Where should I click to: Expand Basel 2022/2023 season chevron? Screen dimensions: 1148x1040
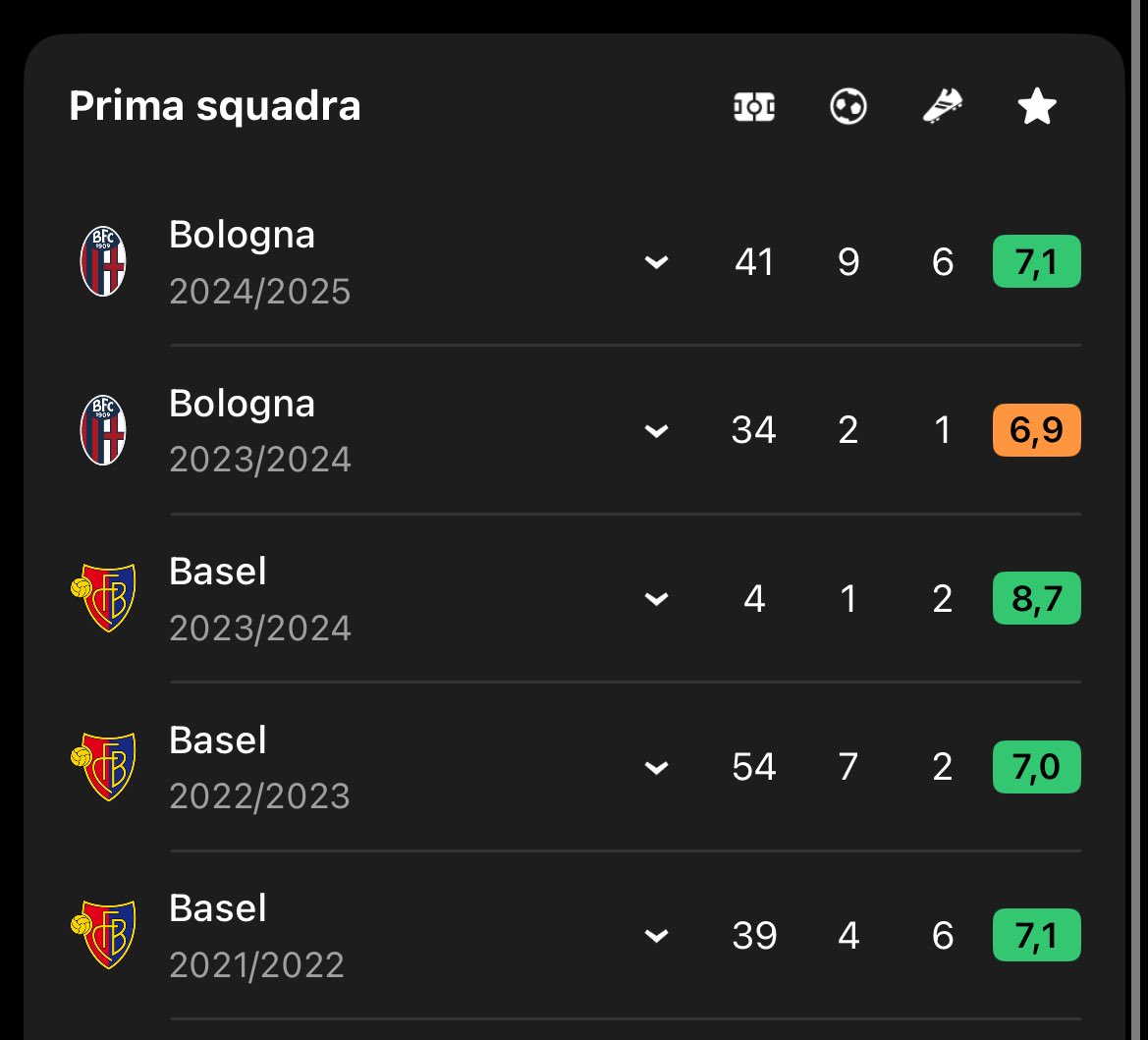[656, 768]
